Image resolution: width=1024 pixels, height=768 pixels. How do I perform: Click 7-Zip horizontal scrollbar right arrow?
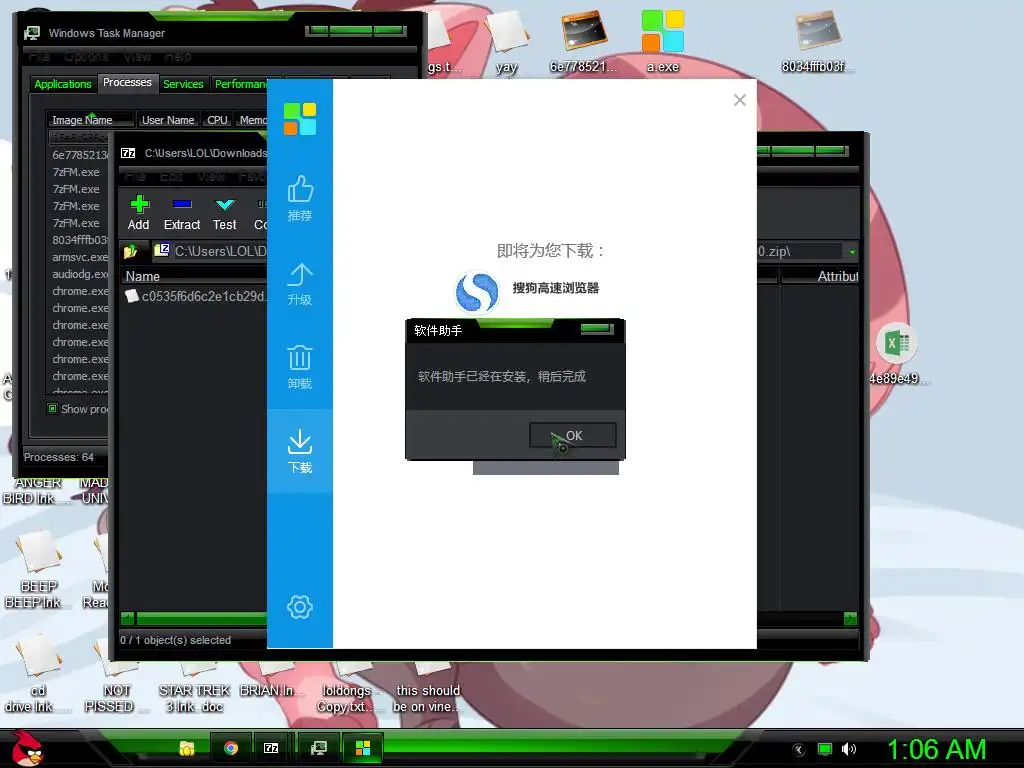[x=850, y=618]
